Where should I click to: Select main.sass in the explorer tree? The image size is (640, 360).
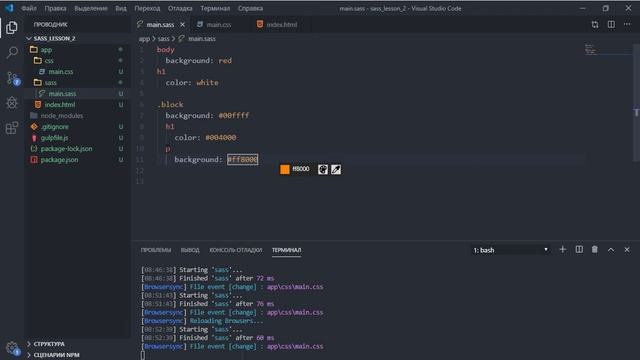[78, 94]
